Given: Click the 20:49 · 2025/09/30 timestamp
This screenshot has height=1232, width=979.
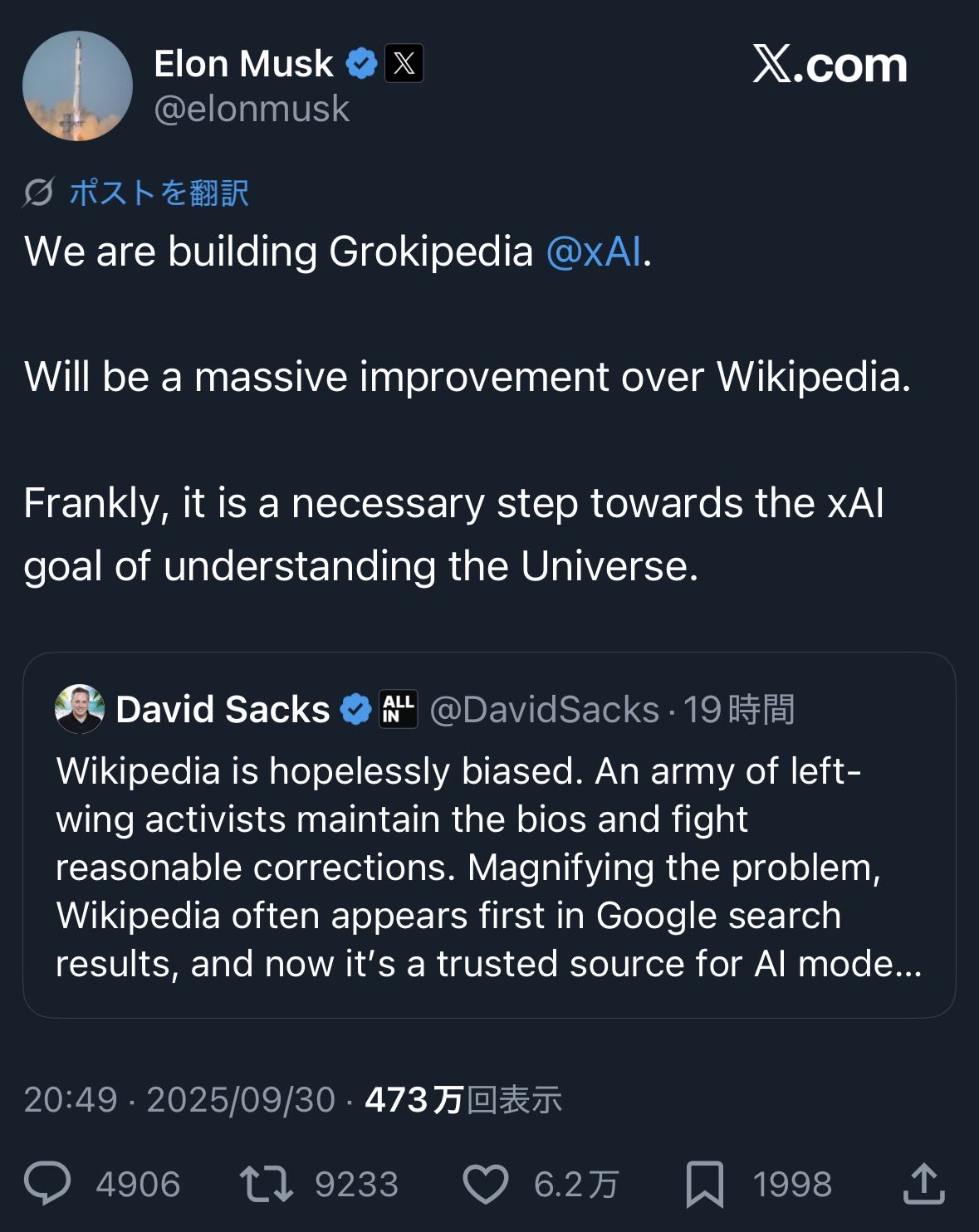Looking at the screenshot, I should [x=179, y=1100].
